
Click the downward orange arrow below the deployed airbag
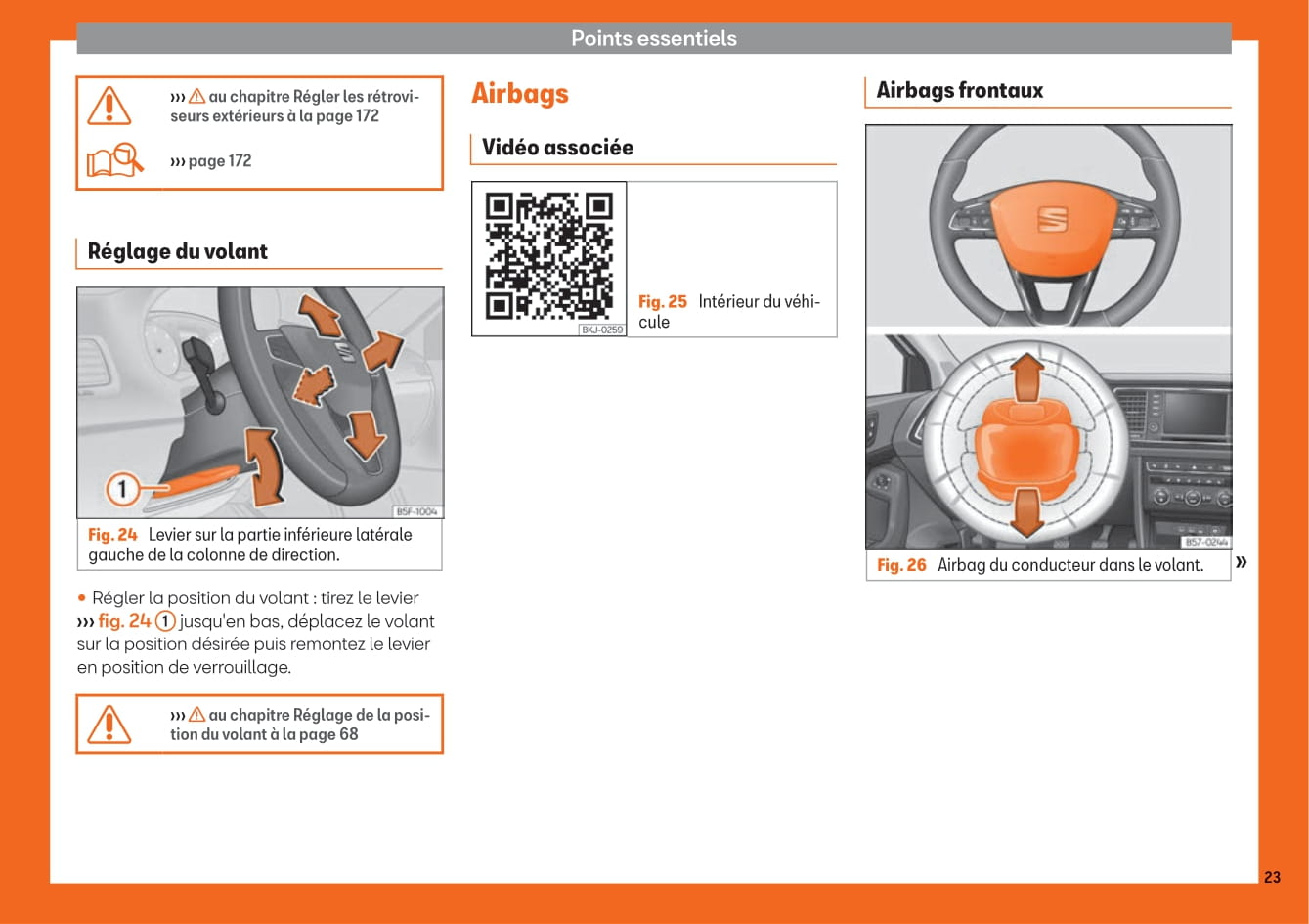(1026, 510)
